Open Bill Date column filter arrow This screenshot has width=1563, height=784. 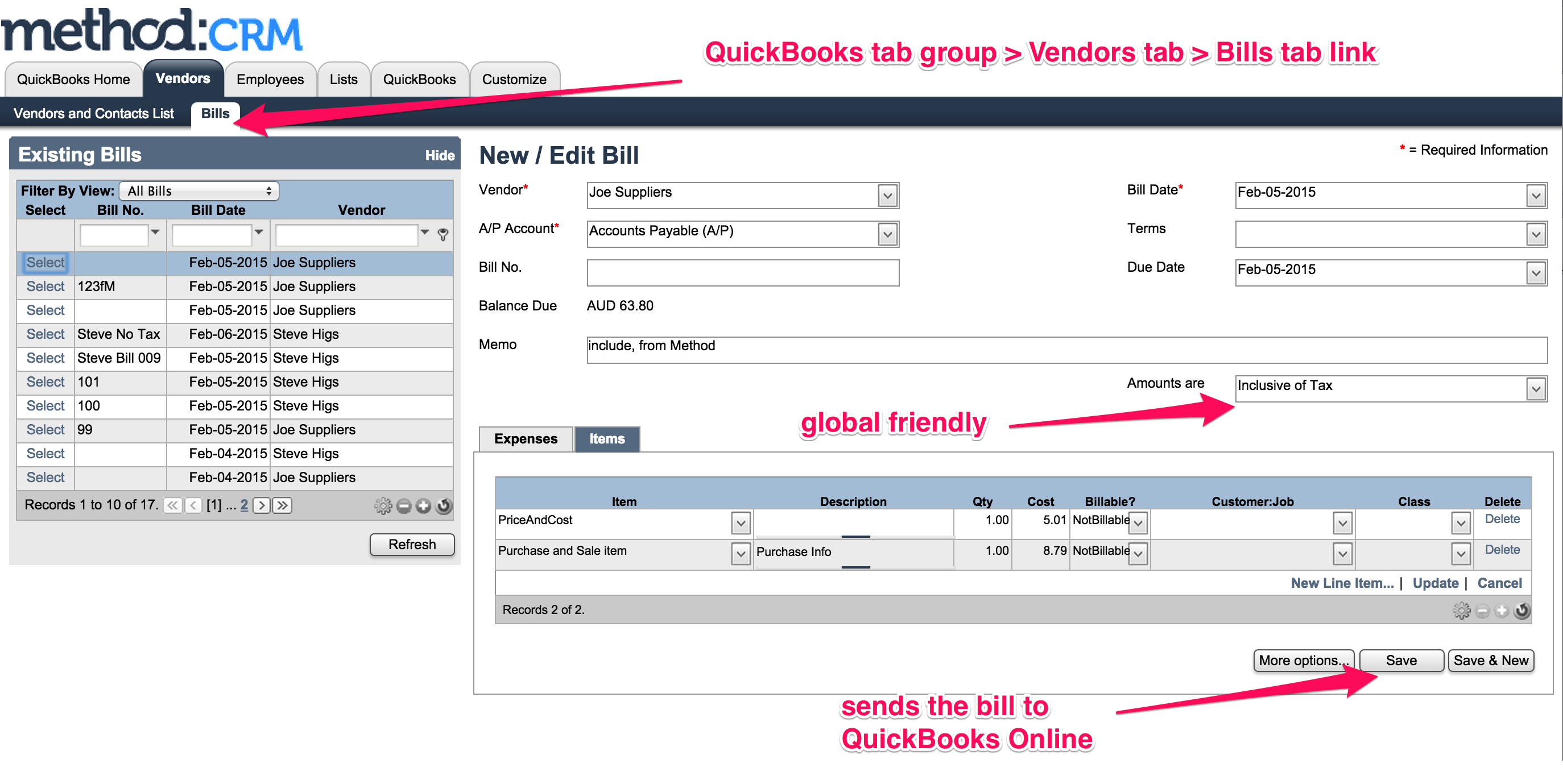pos(258,232)
